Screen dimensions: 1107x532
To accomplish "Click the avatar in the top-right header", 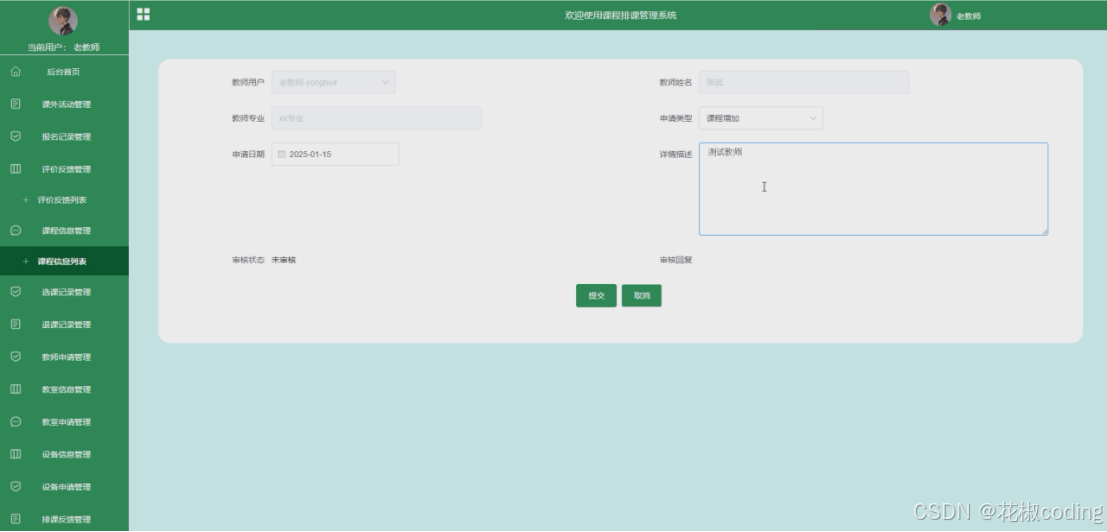I will click(x=940, y=15).
